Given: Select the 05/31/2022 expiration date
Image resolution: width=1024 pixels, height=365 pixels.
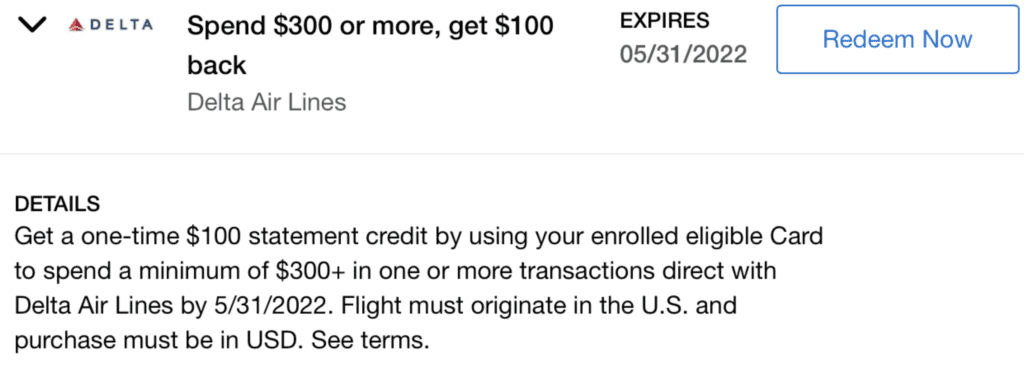Looking at the screenshot, I should click(683, 55).
